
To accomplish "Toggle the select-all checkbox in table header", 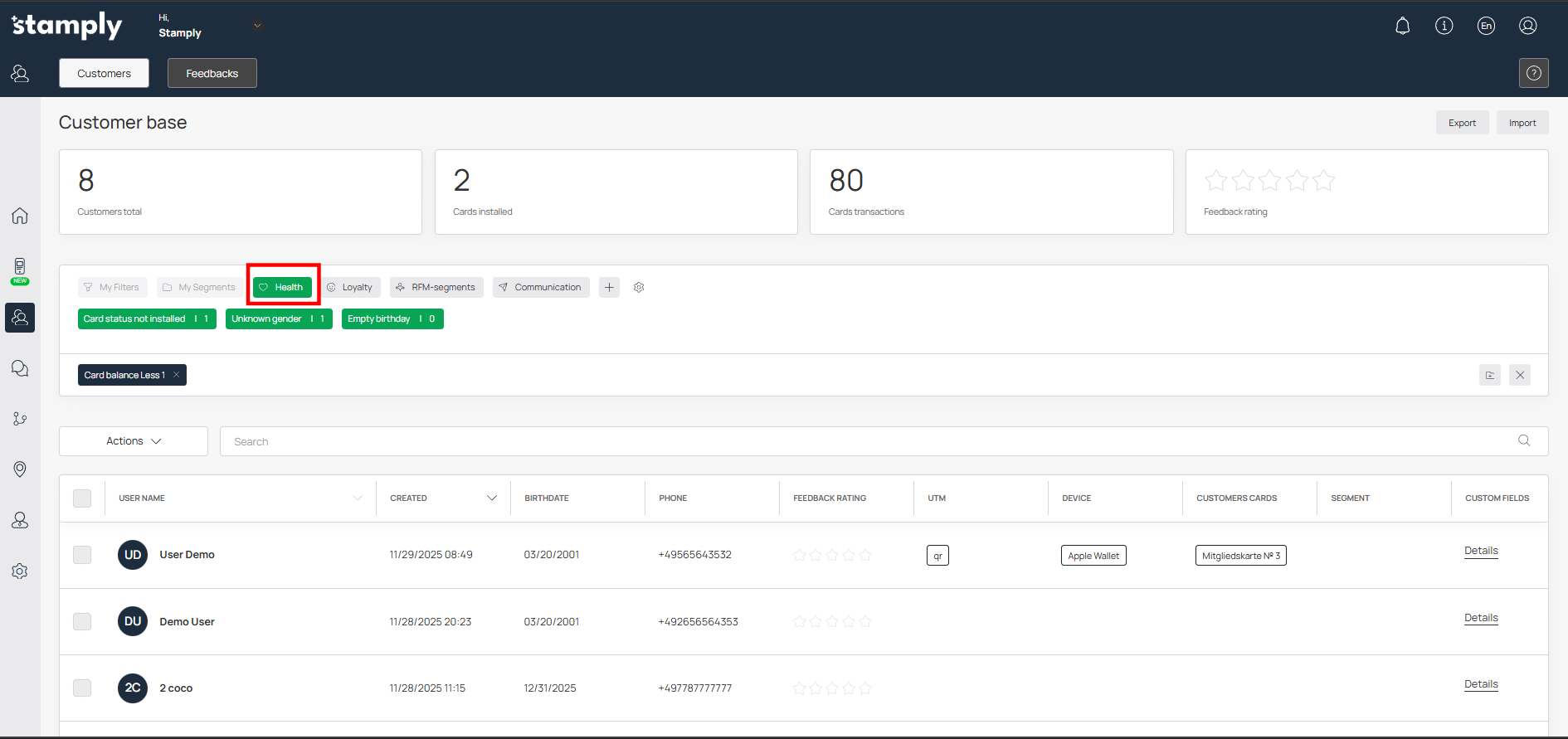I will 82,498.
